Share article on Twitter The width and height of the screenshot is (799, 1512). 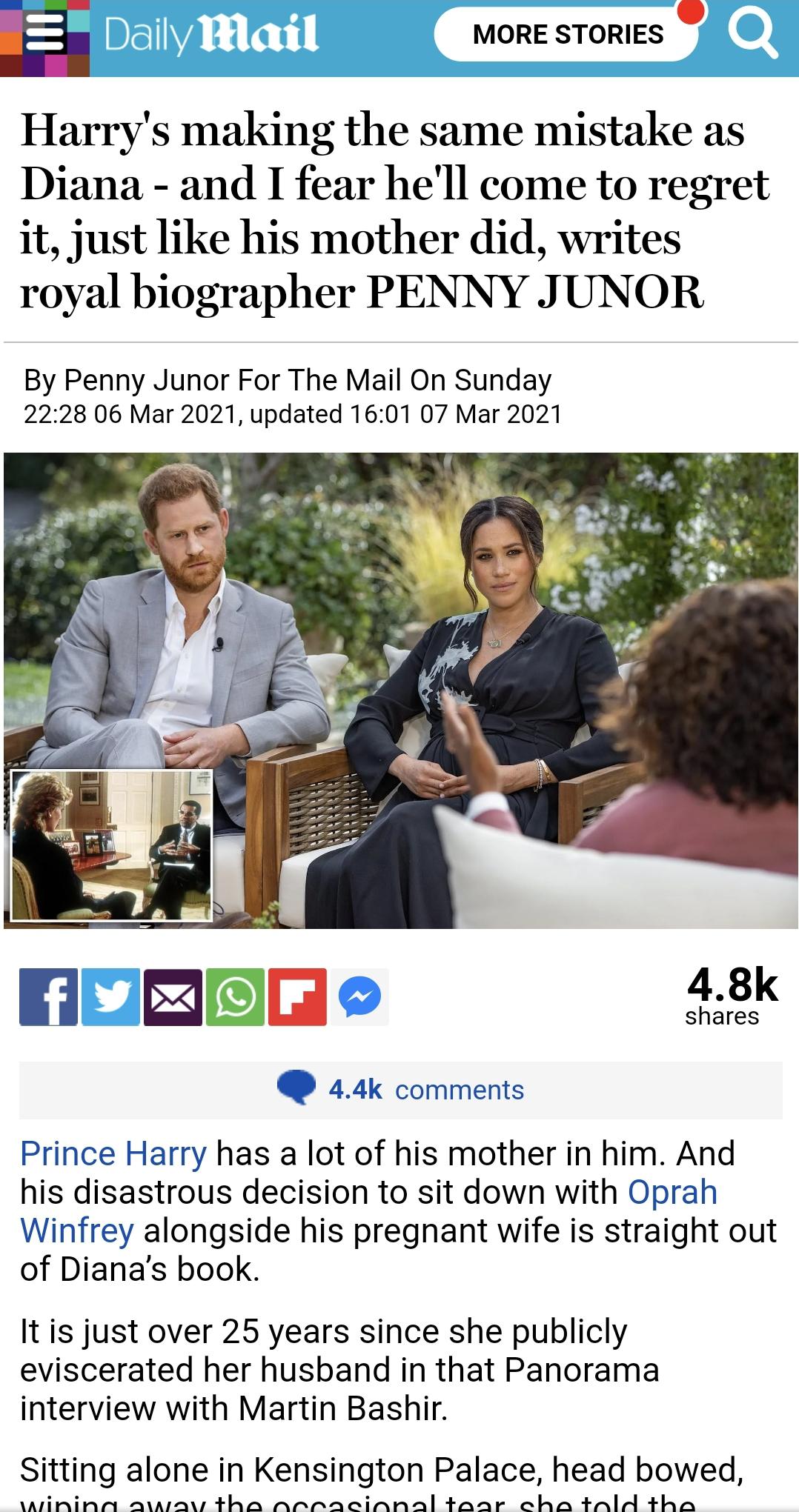[x=110, y=997]
